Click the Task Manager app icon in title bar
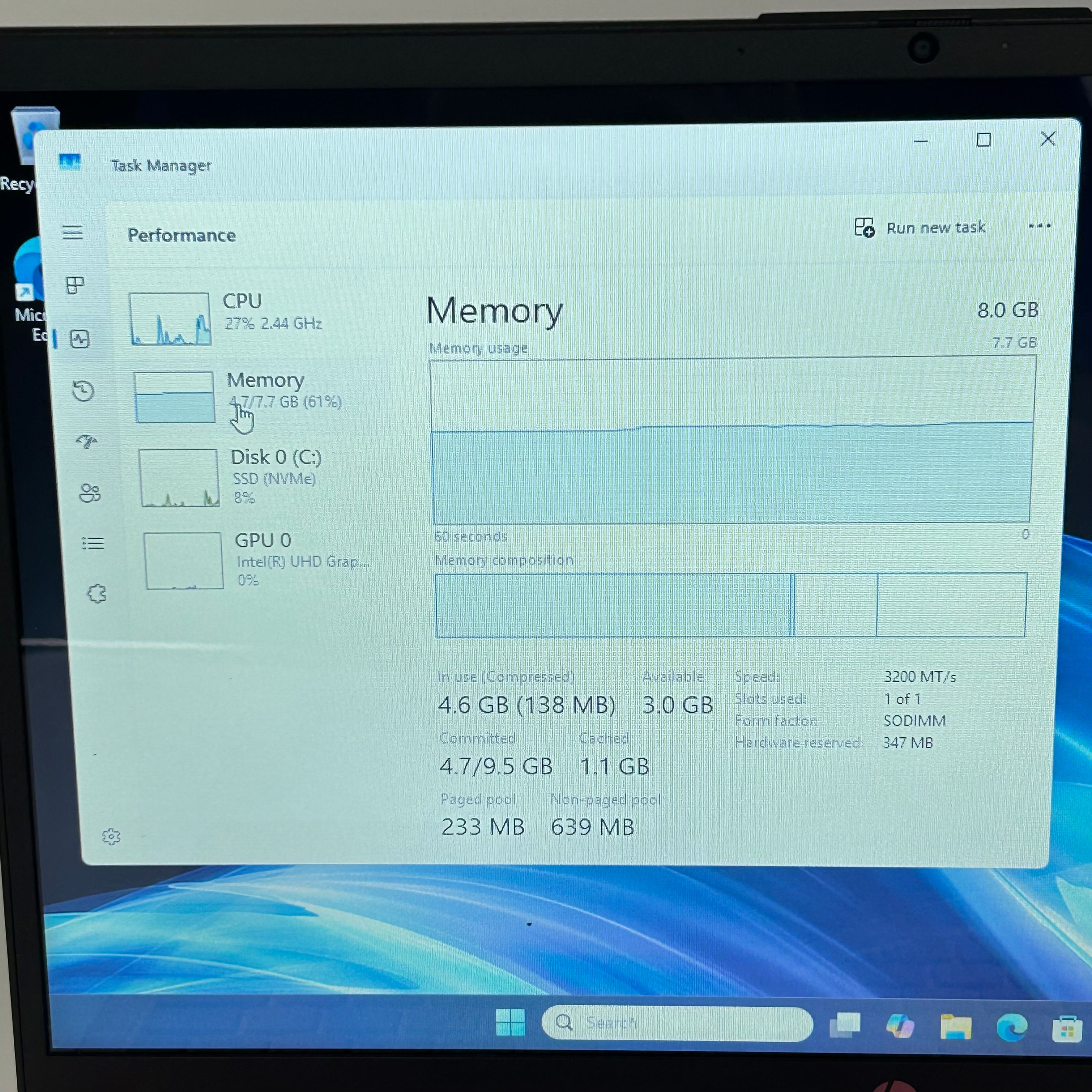 pyautogui.click(x=70, y=162)
